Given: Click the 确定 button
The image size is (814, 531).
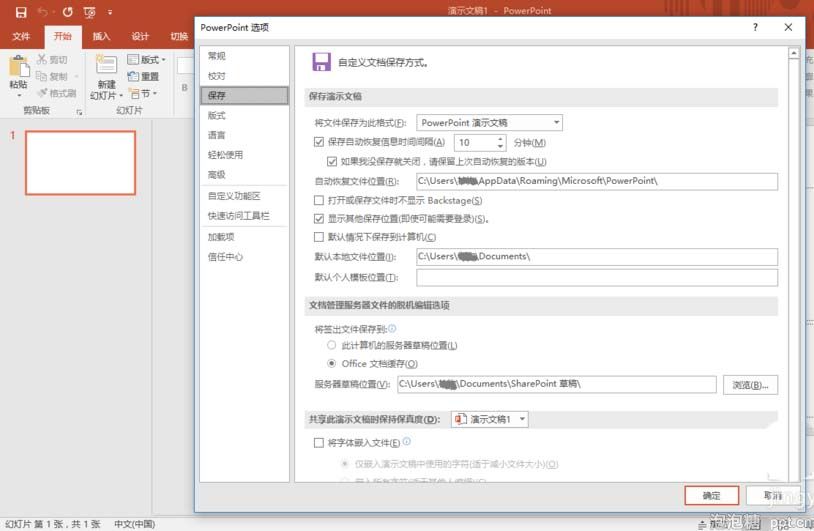Looking at the screenshot, I should pos(711,496).
